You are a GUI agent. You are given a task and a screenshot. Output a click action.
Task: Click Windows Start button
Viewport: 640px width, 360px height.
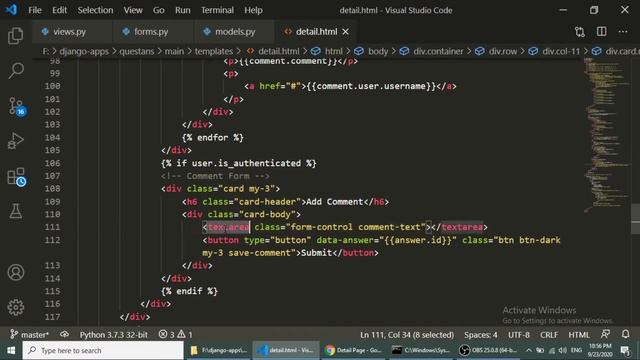click(x=11, y=351)
